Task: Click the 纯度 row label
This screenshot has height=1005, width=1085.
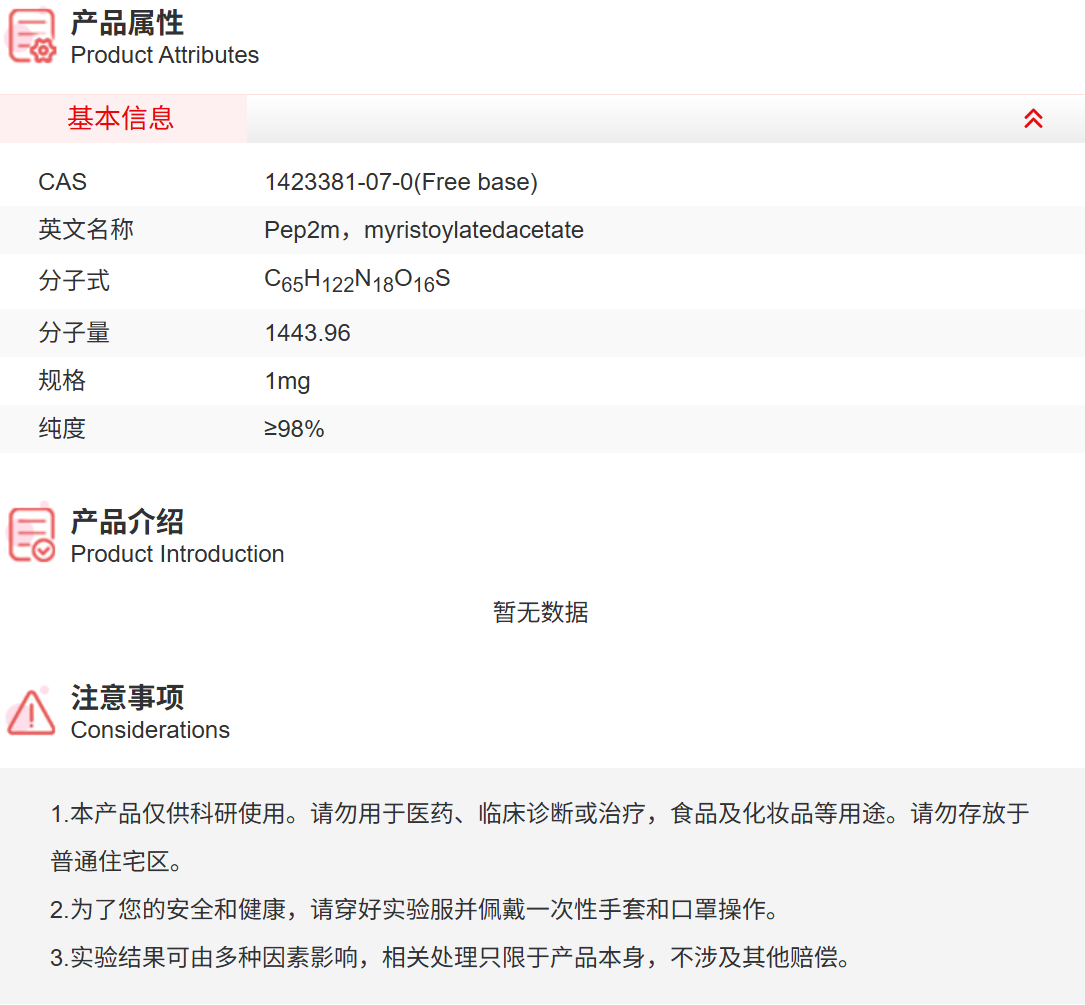Action: pos(62,429)
